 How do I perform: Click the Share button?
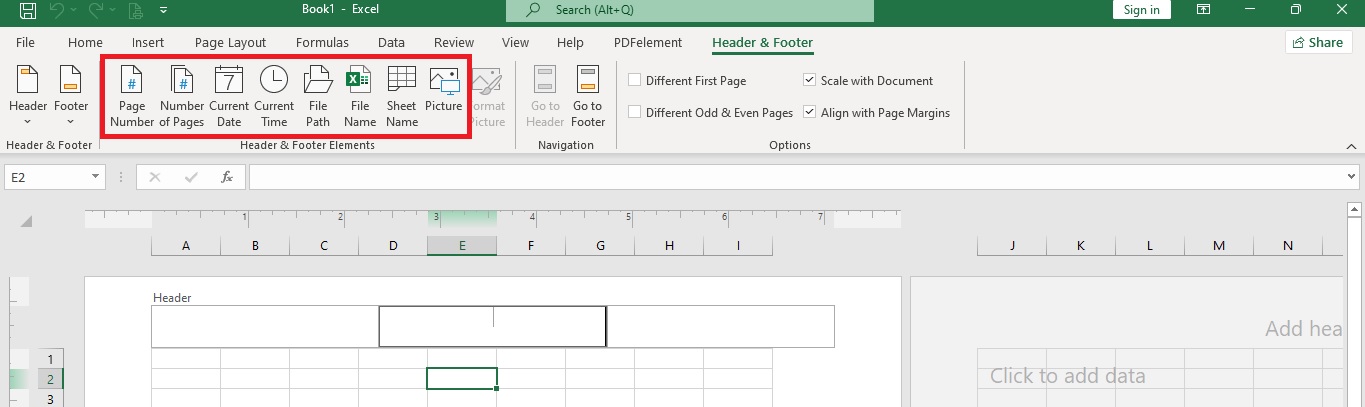1318,43
